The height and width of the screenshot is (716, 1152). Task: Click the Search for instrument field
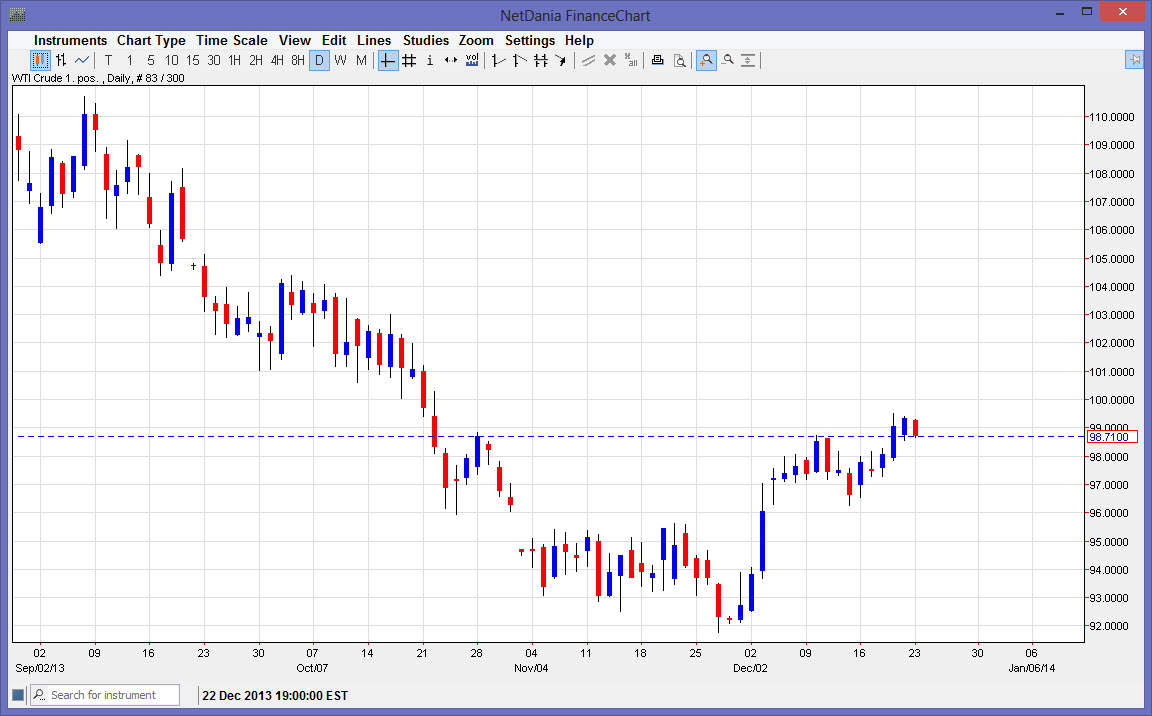point(105,695)
